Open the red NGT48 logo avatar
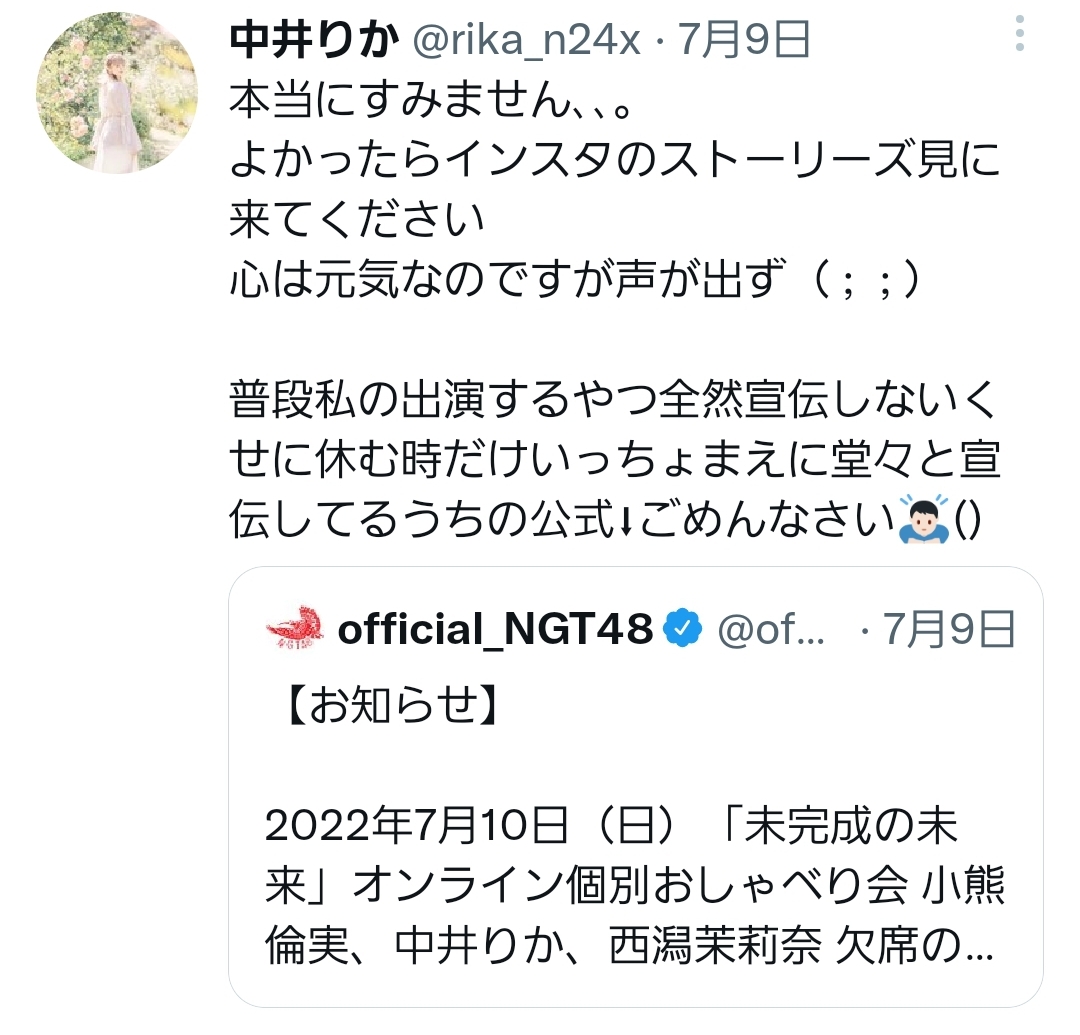 [x=295, y=628]
